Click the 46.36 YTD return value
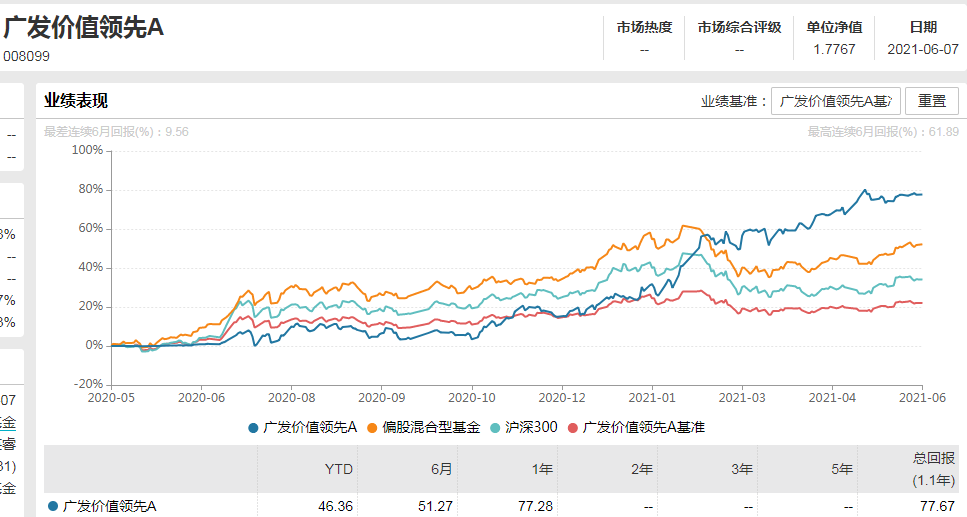 335,507
